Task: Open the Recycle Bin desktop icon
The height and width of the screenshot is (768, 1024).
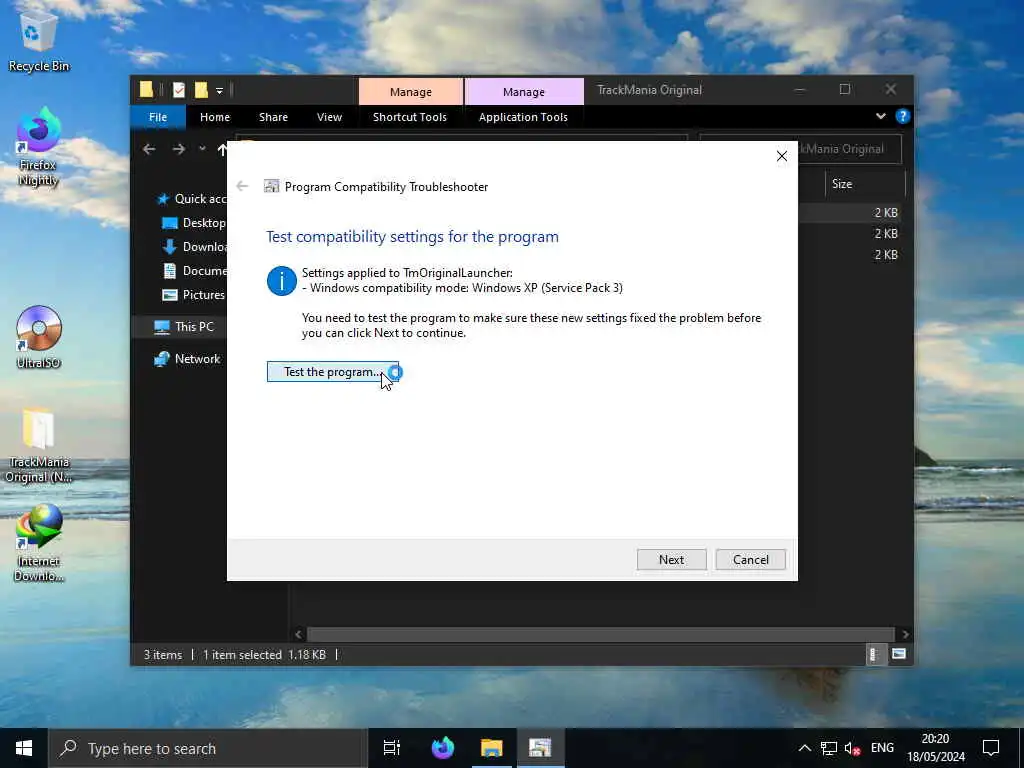Action: tap(39, 44)
